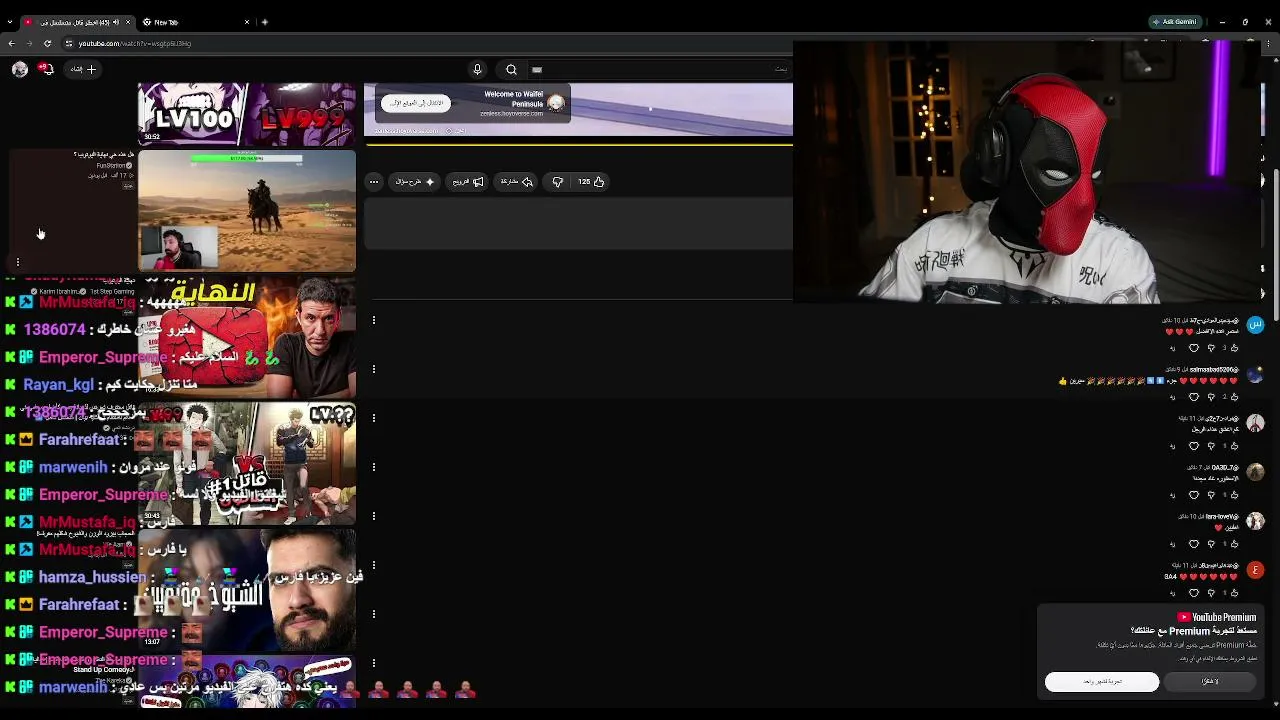Reload the YouTube page

click(48, 43)
